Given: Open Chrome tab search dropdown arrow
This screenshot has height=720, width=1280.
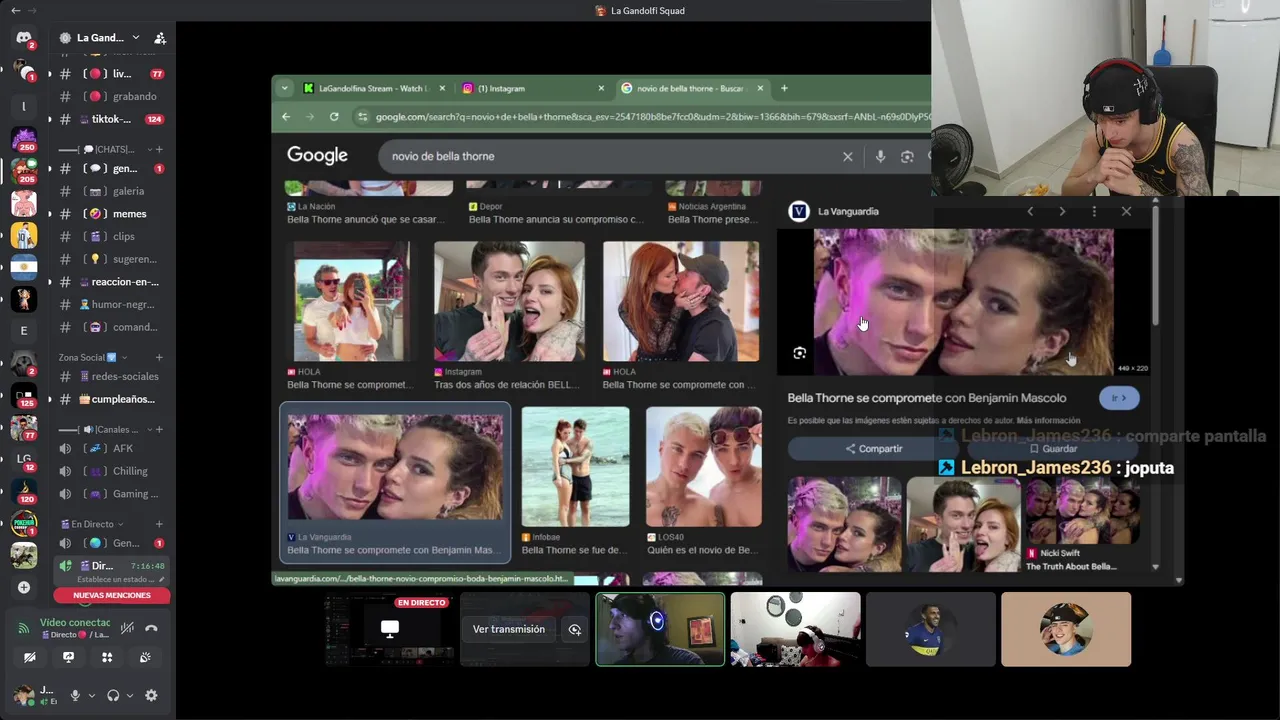Looking at the screenshot, I should click(x=284, y=88).
